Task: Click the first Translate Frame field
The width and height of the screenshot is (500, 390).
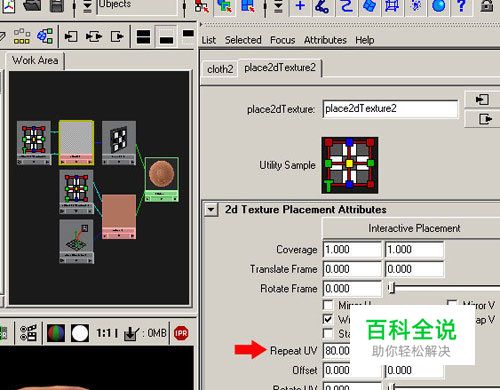Action: 352,269
